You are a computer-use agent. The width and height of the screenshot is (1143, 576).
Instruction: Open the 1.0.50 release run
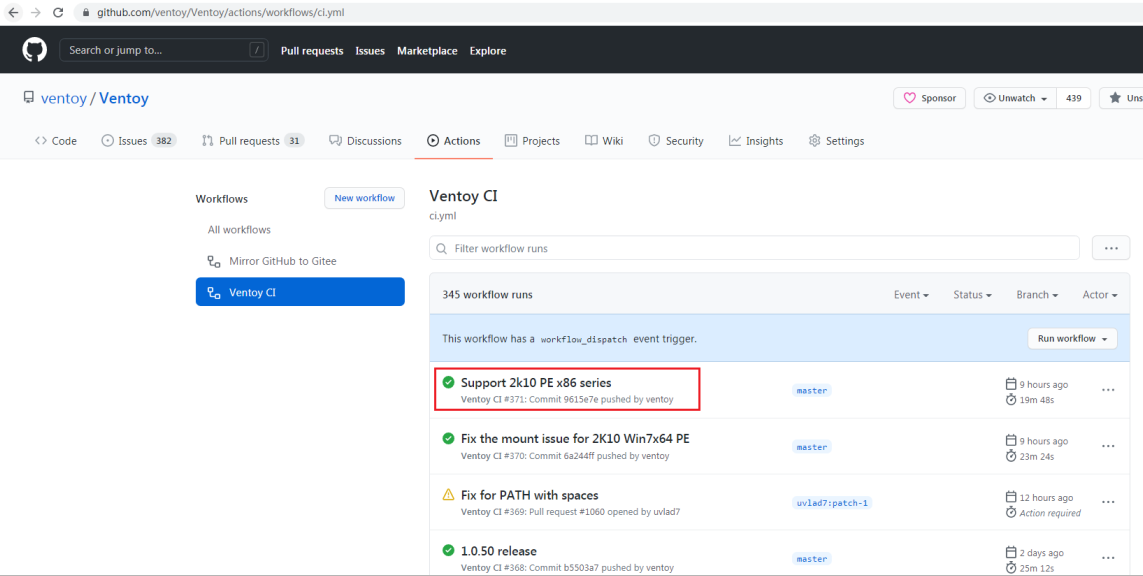coord(499,551)
